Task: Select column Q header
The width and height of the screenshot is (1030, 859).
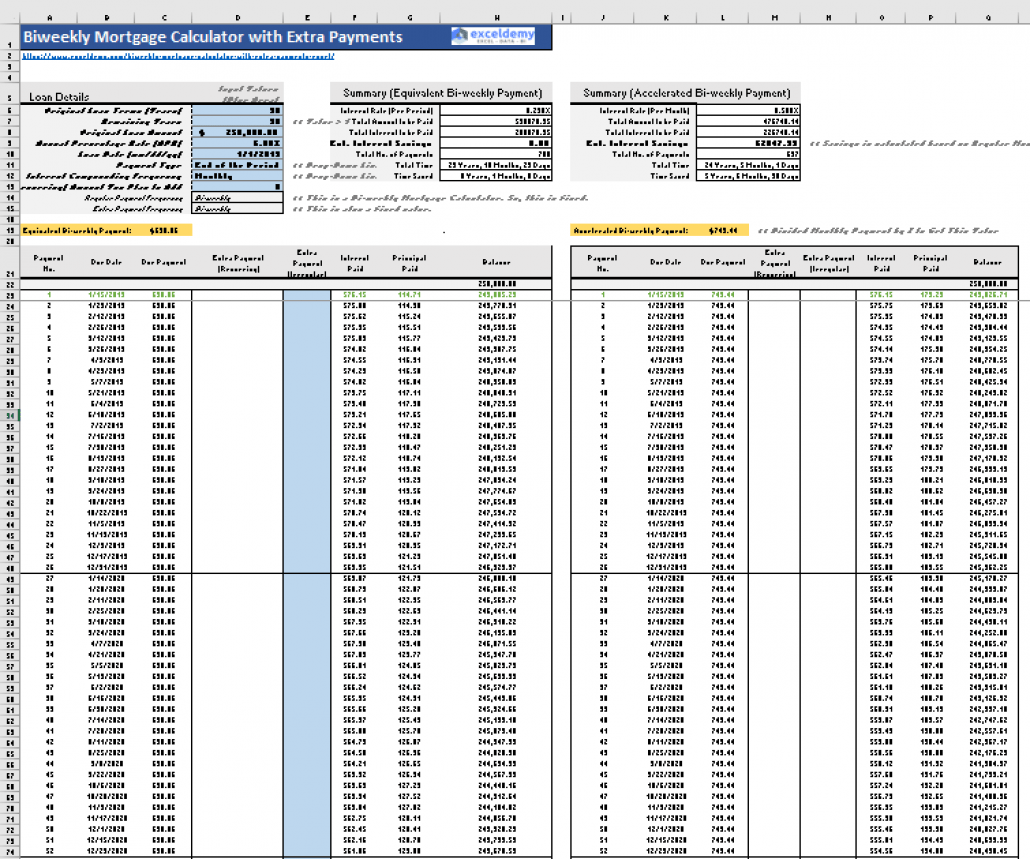Action: (x=988, y=18)
